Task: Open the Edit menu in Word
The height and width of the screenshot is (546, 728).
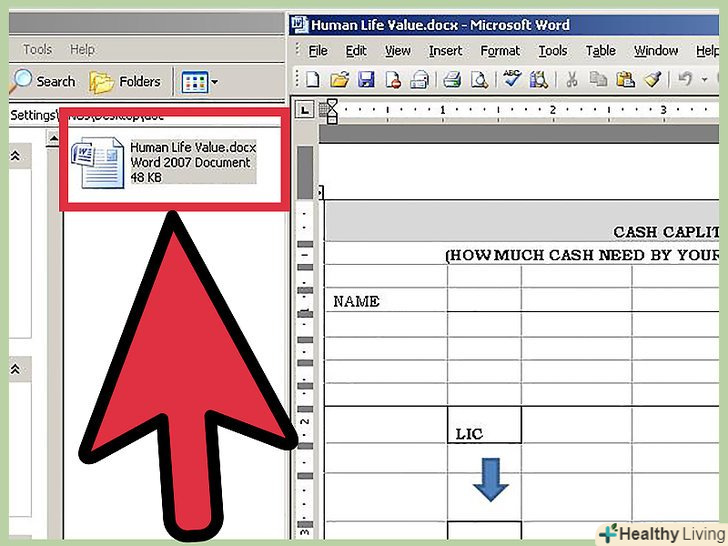Action: pyautogui.click(x=356, y=51)
